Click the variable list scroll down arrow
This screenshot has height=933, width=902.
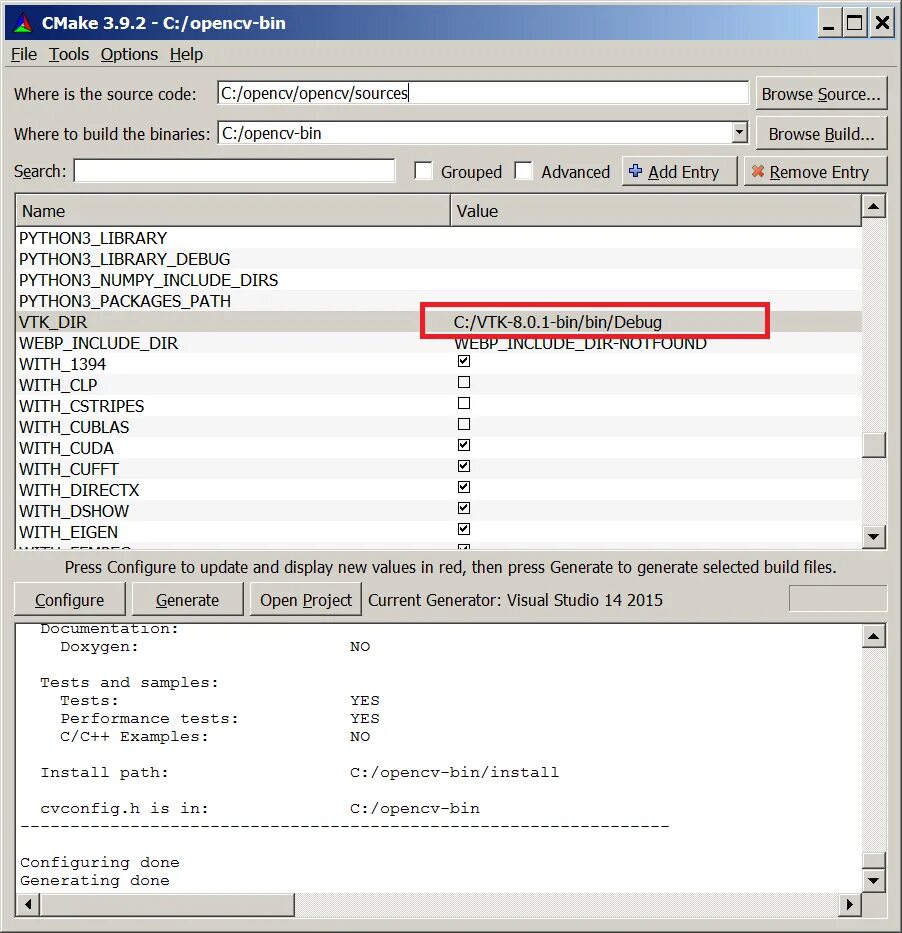[873, 537]
